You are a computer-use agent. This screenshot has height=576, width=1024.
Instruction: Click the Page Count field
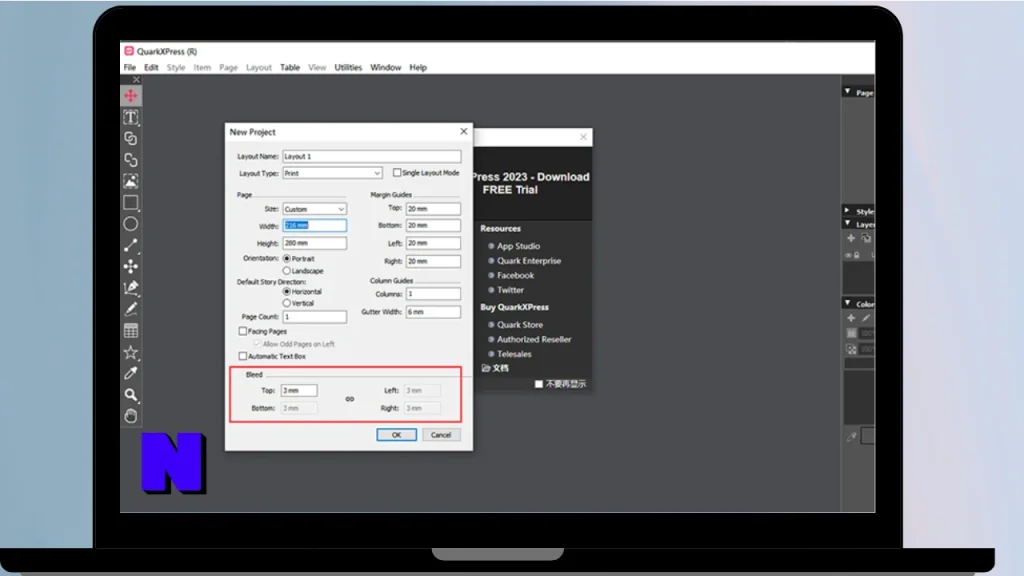coord(314,317)
